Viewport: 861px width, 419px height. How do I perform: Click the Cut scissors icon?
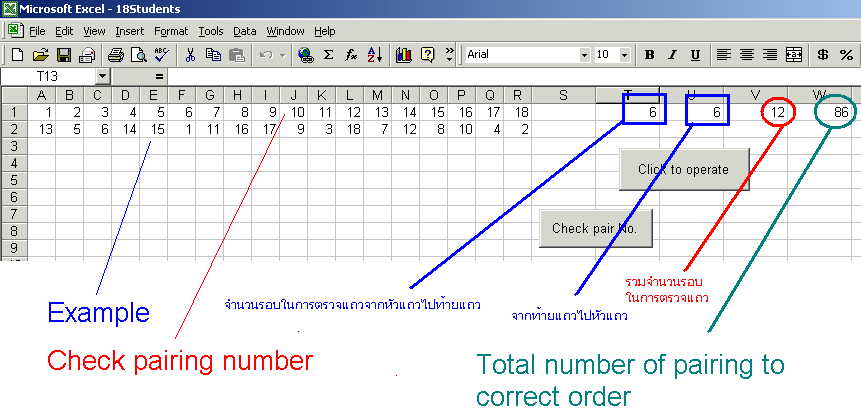tap(191, 55)
